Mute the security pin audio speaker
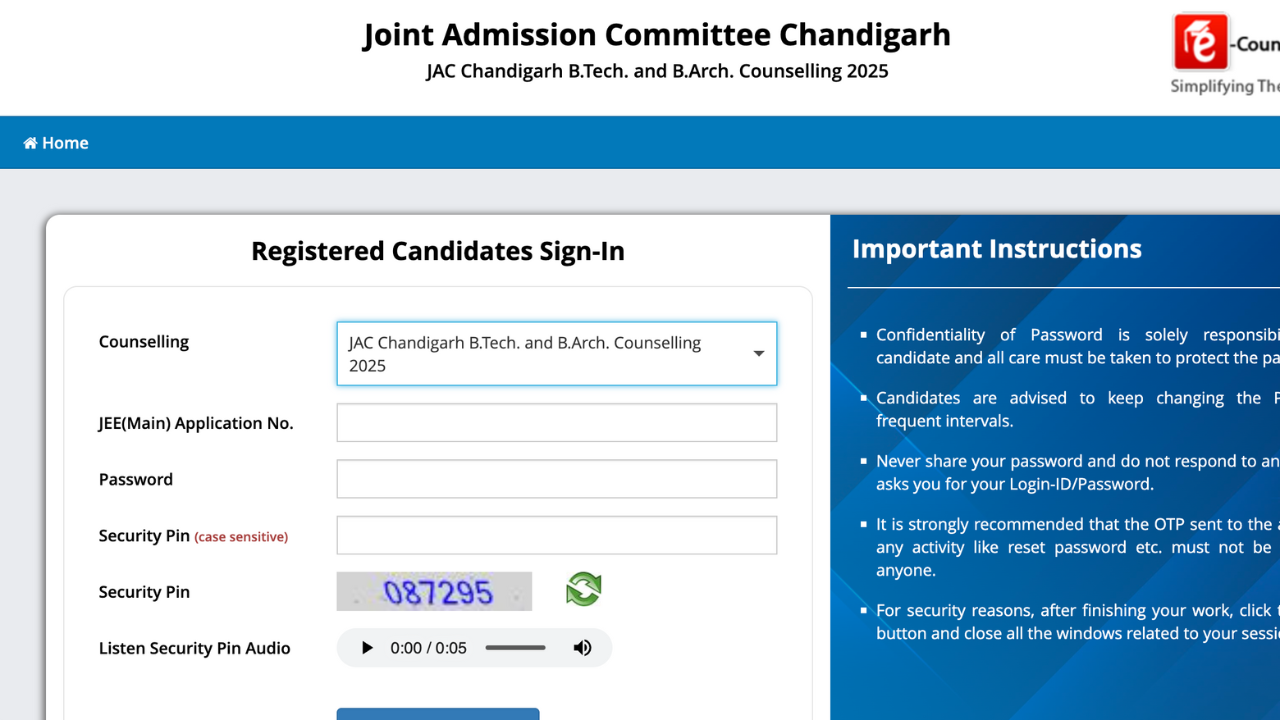Screen dimensions: 1280x720 (x=582, y=648)
